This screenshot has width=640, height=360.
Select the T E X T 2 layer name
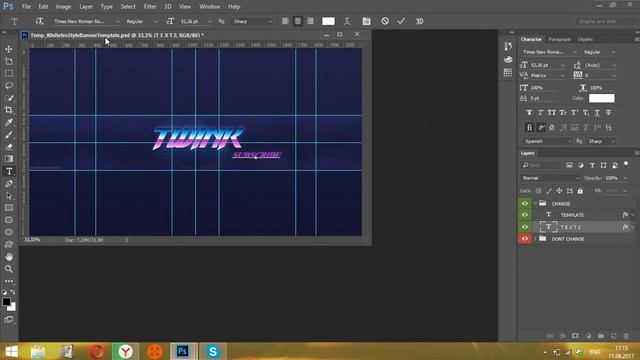pos(570,227)
